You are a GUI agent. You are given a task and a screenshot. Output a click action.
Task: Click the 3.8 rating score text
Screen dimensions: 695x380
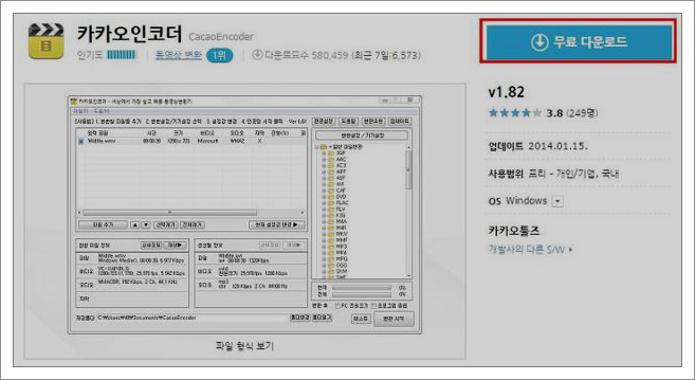554,113
